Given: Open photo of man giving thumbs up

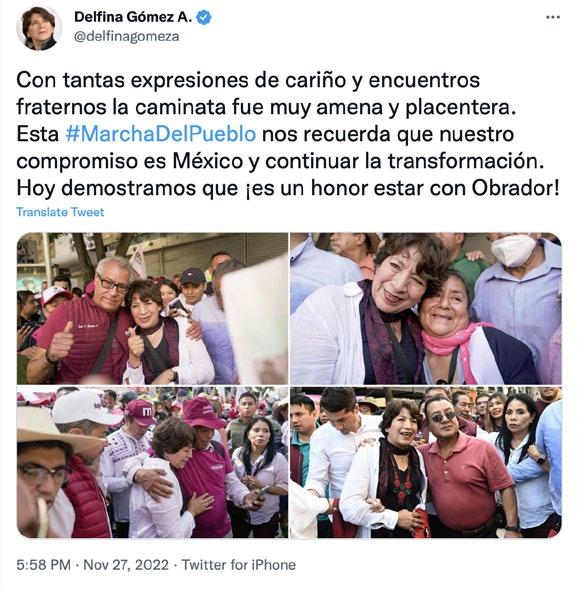Looking at the screenshot, I should click(x=152, y=308).
